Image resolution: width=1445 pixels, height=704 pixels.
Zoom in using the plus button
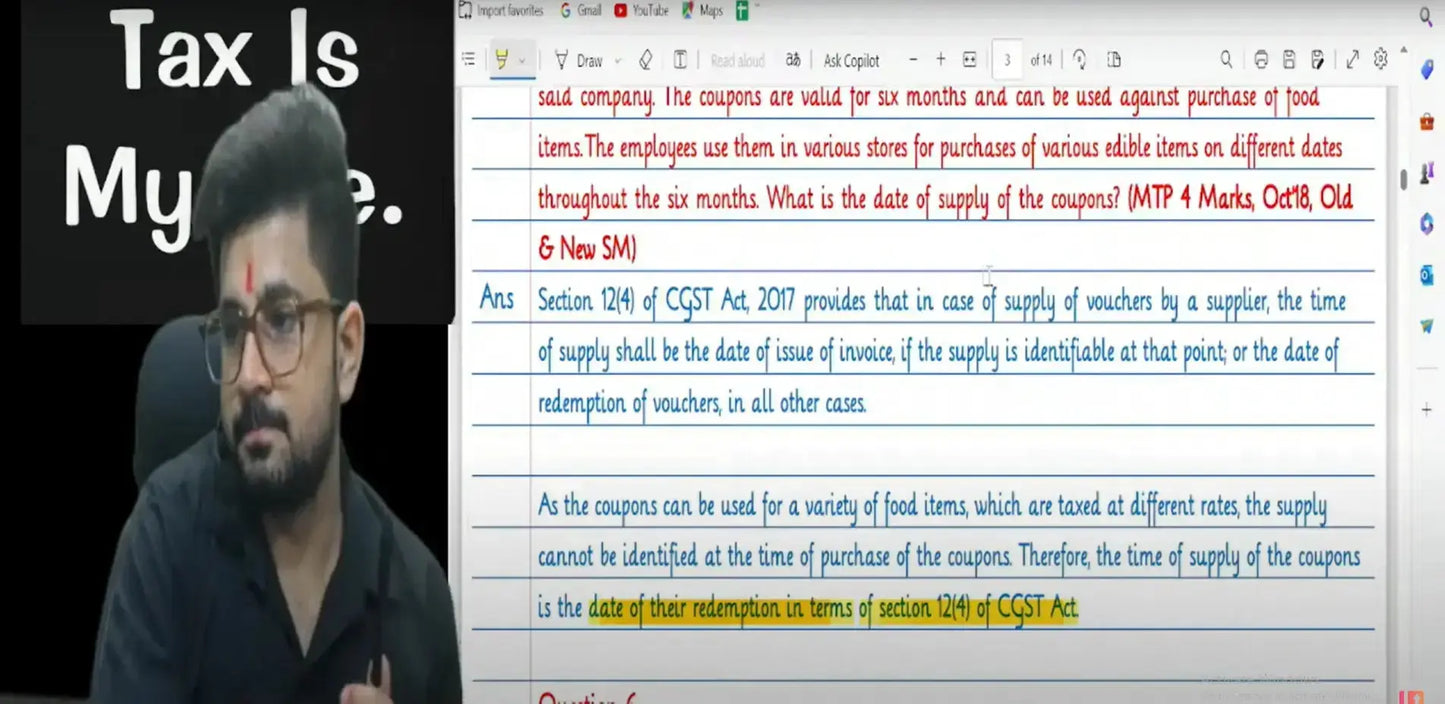point(940,60)
